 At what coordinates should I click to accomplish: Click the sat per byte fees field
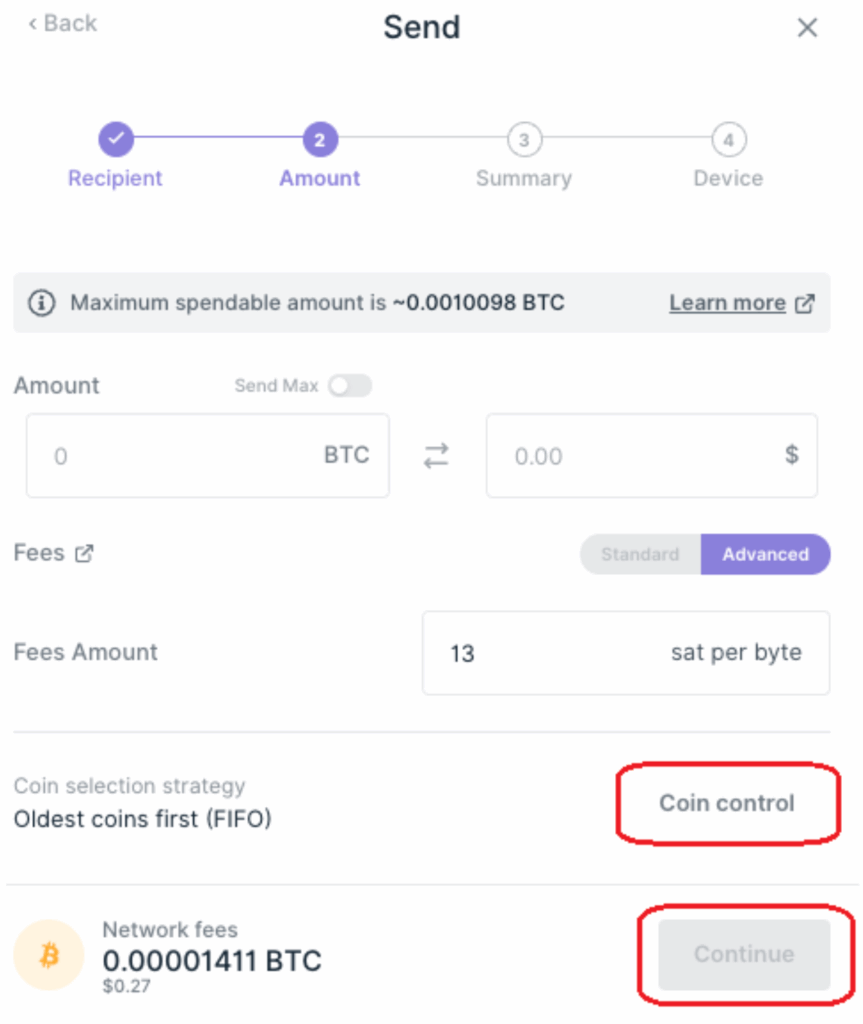(625, 652)
